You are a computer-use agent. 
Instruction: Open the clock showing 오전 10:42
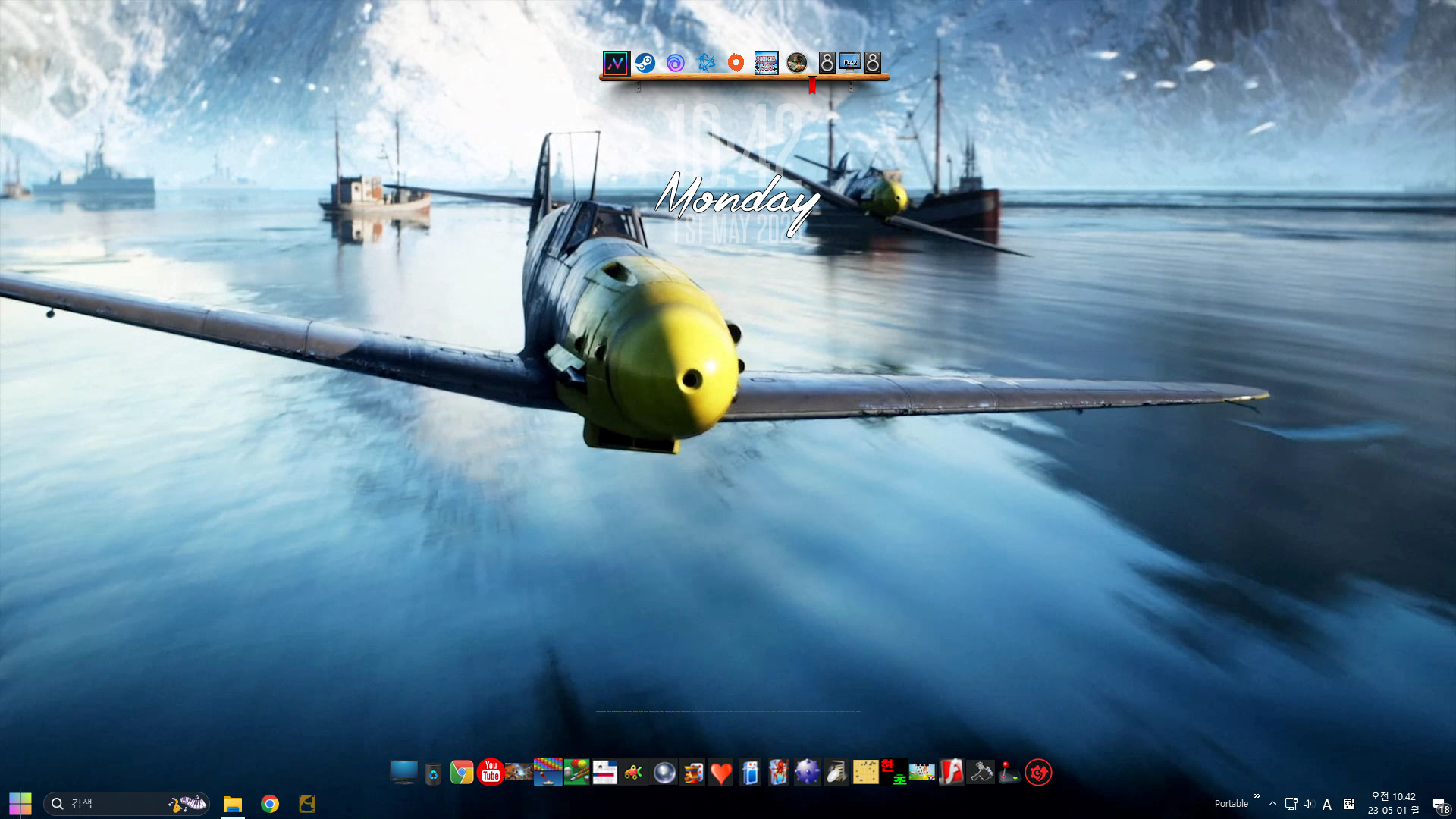click(1393, 804)
